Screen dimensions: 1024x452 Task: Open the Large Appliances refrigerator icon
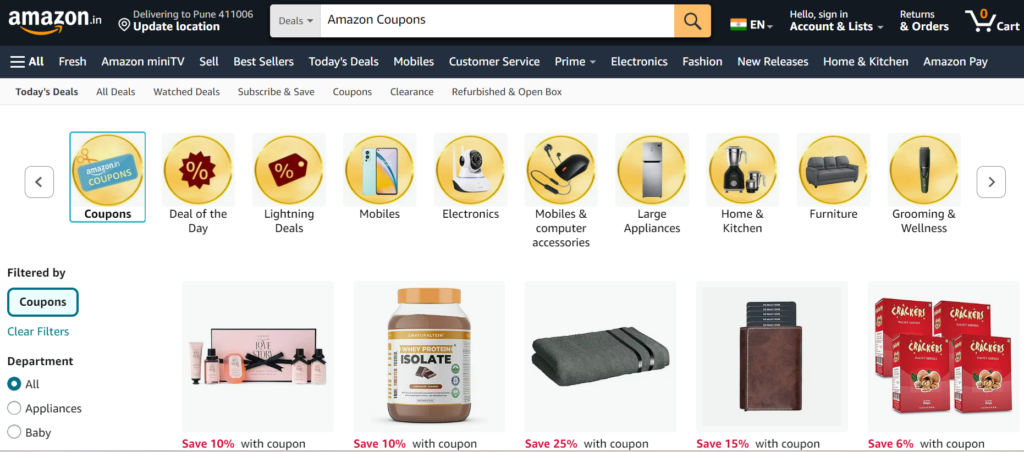pyautogui.click(x=652, y=170)
